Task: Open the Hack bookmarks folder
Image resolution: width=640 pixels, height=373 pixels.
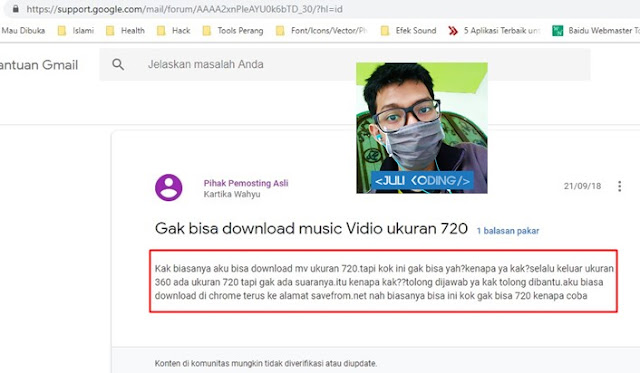Action: point(174,31)
